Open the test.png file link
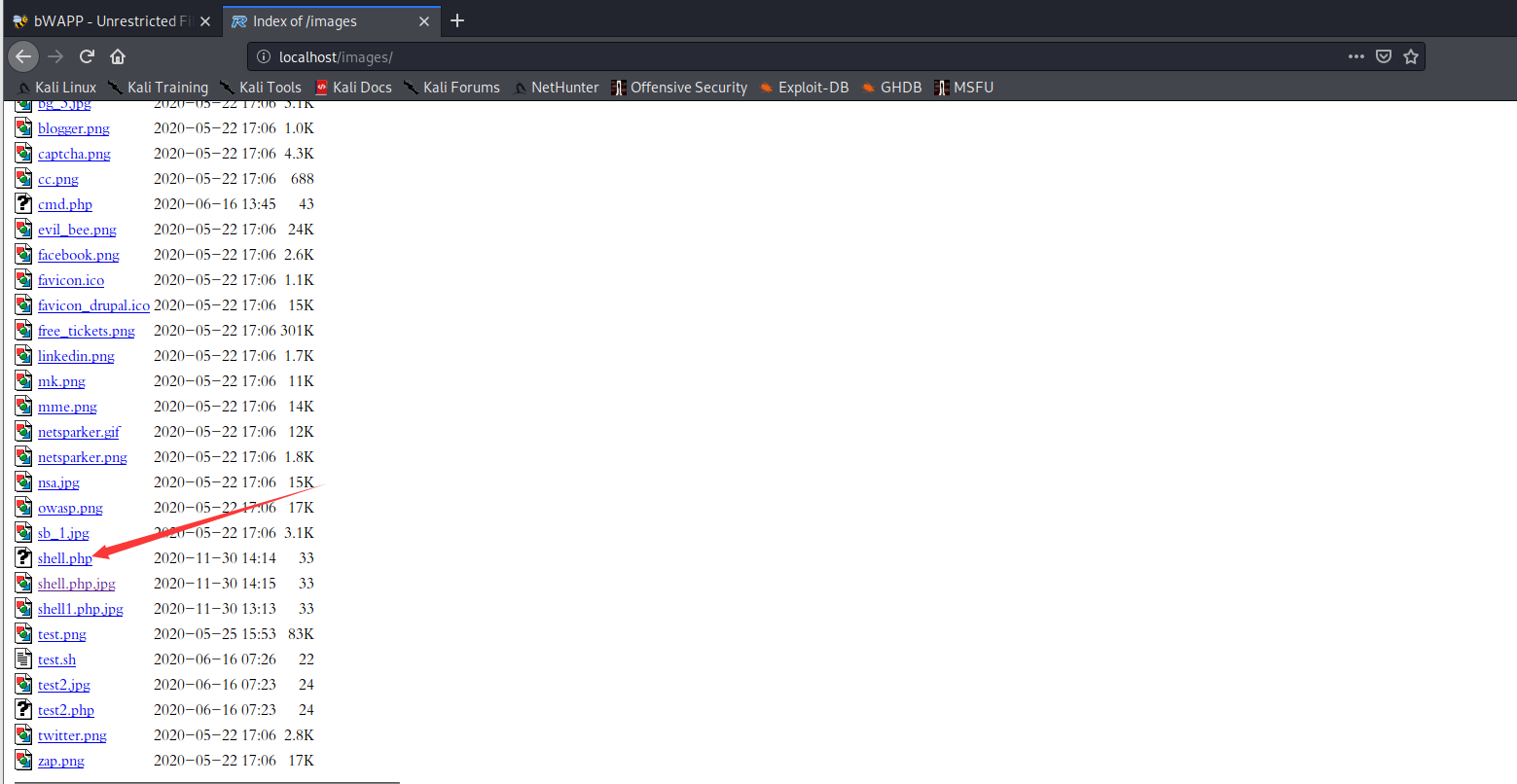Screen dimensions: 1517x784 click(x=62, y=634)
